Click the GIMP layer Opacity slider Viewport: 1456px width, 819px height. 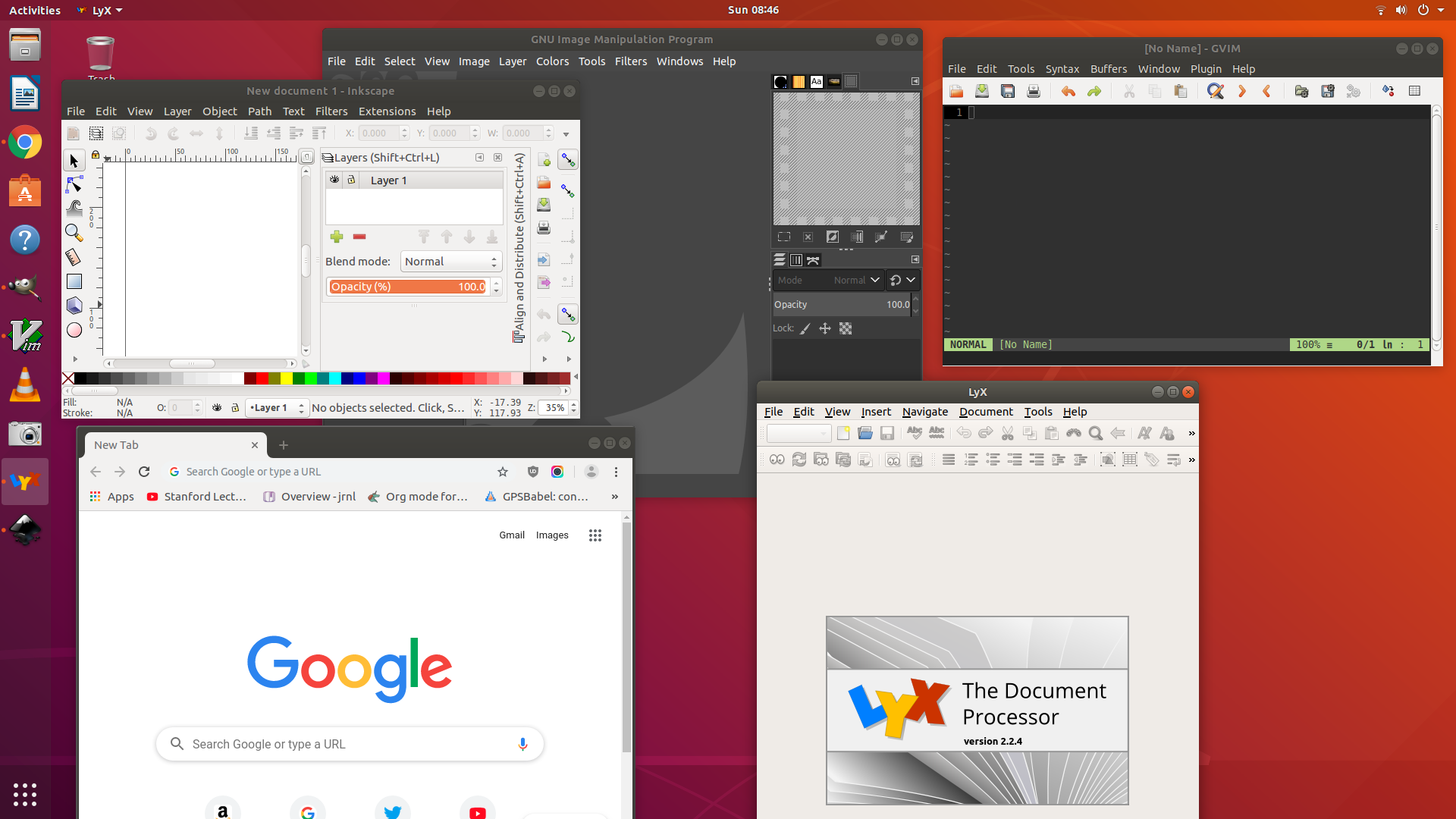842,304
